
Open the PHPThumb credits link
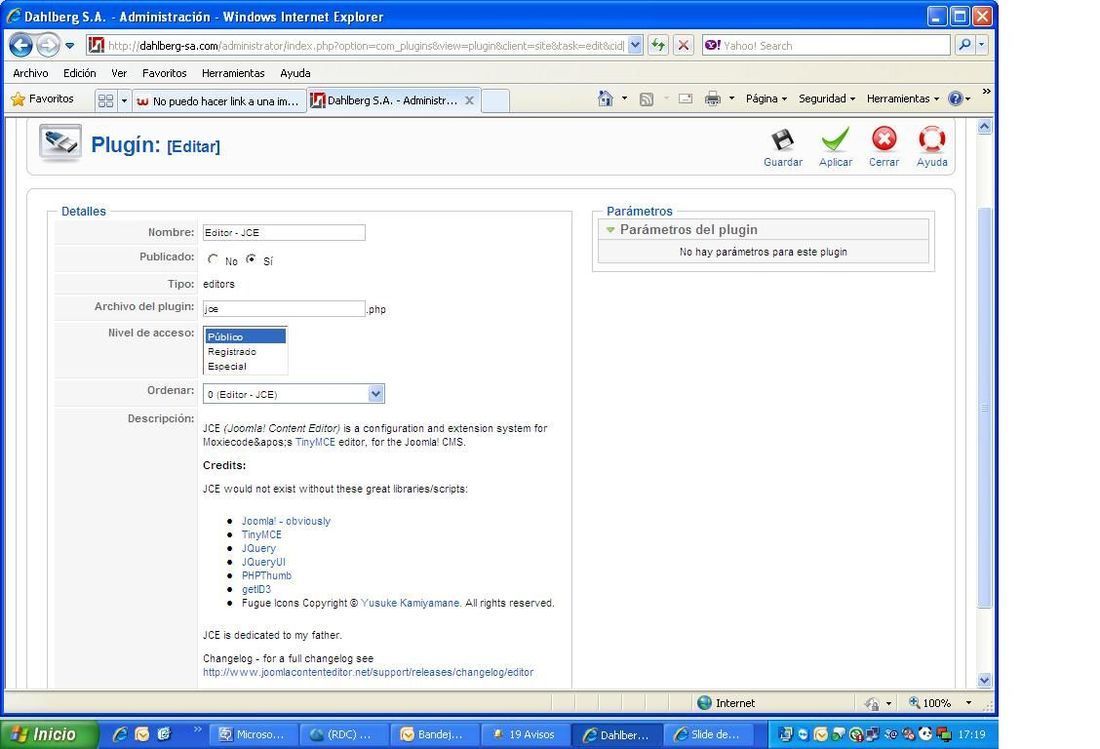click(267, 576)
